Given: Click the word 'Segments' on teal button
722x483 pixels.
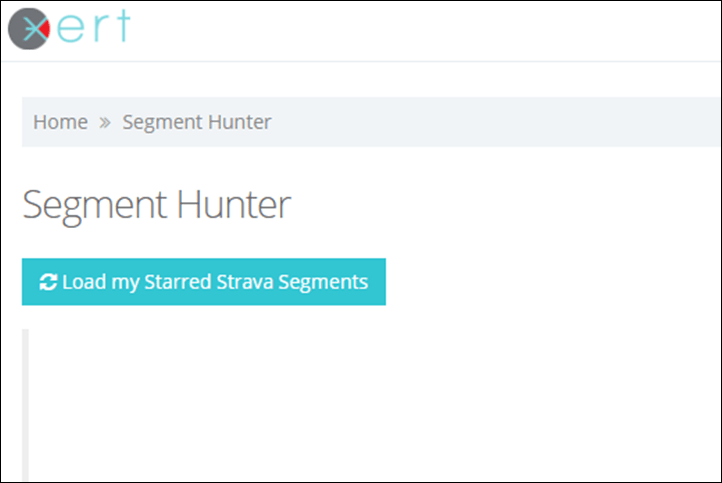Looking at the screenshot, I should click(323, 283).
